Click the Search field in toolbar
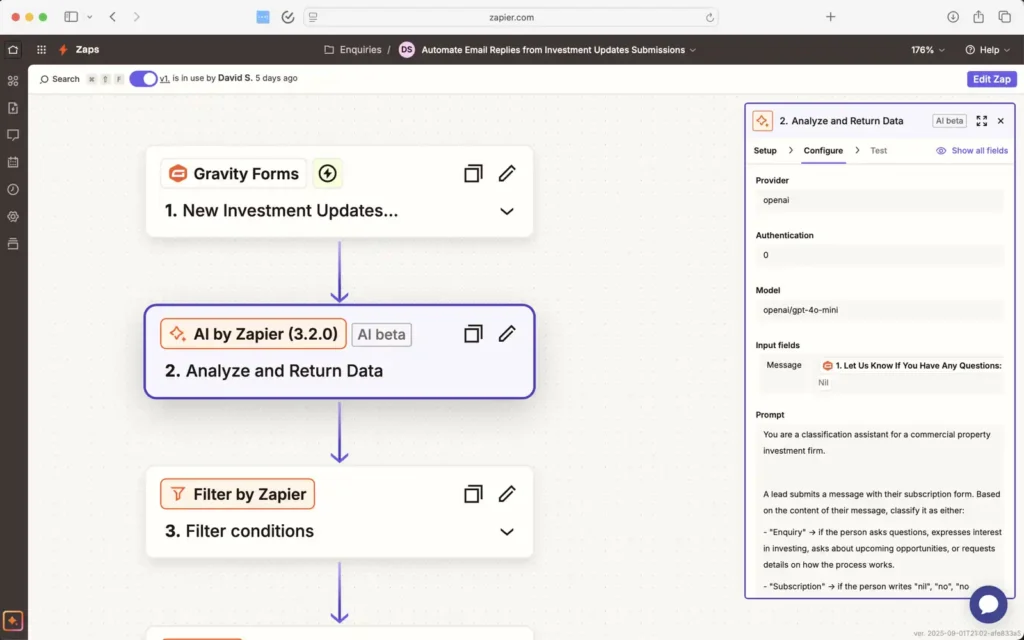 (x=59, y=79)
